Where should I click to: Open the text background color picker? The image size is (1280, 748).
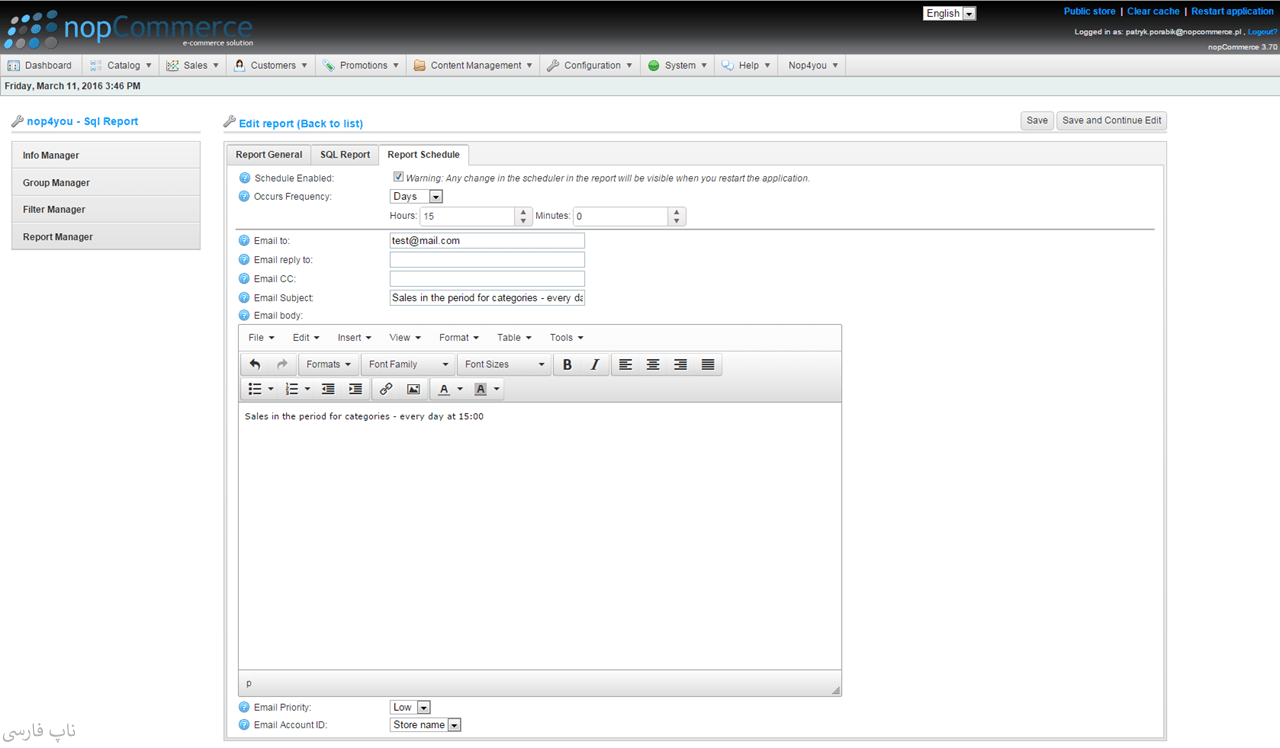[497, 389]
